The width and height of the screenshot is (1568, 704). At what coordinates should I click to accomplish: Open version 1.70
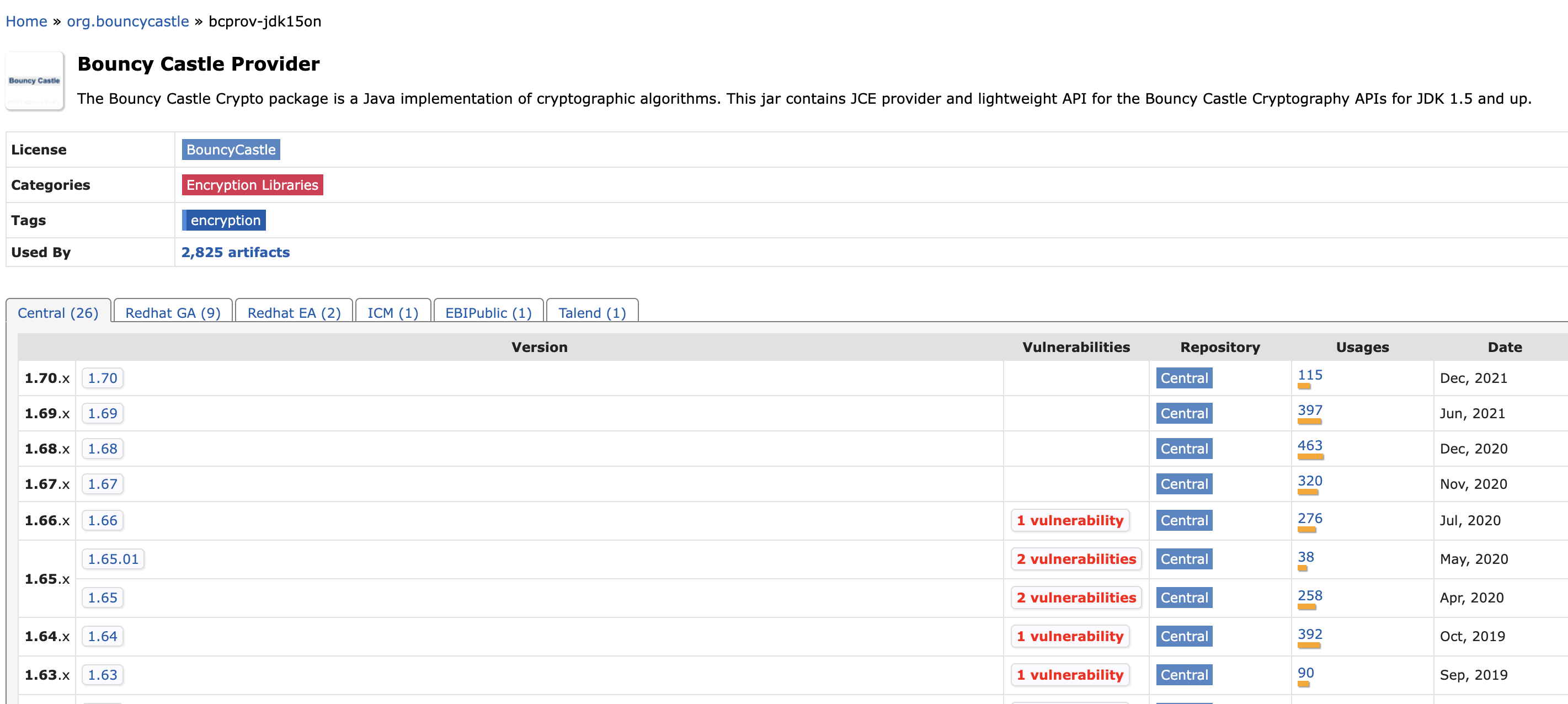tap(102, 378)
